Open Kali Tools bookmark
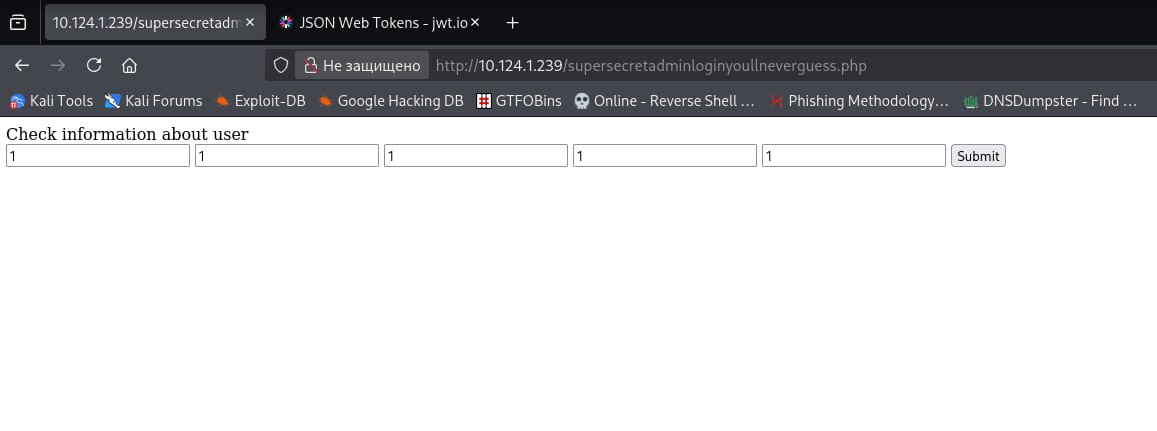This screenshot has height=431, width=1157. [x=51, y=101]
